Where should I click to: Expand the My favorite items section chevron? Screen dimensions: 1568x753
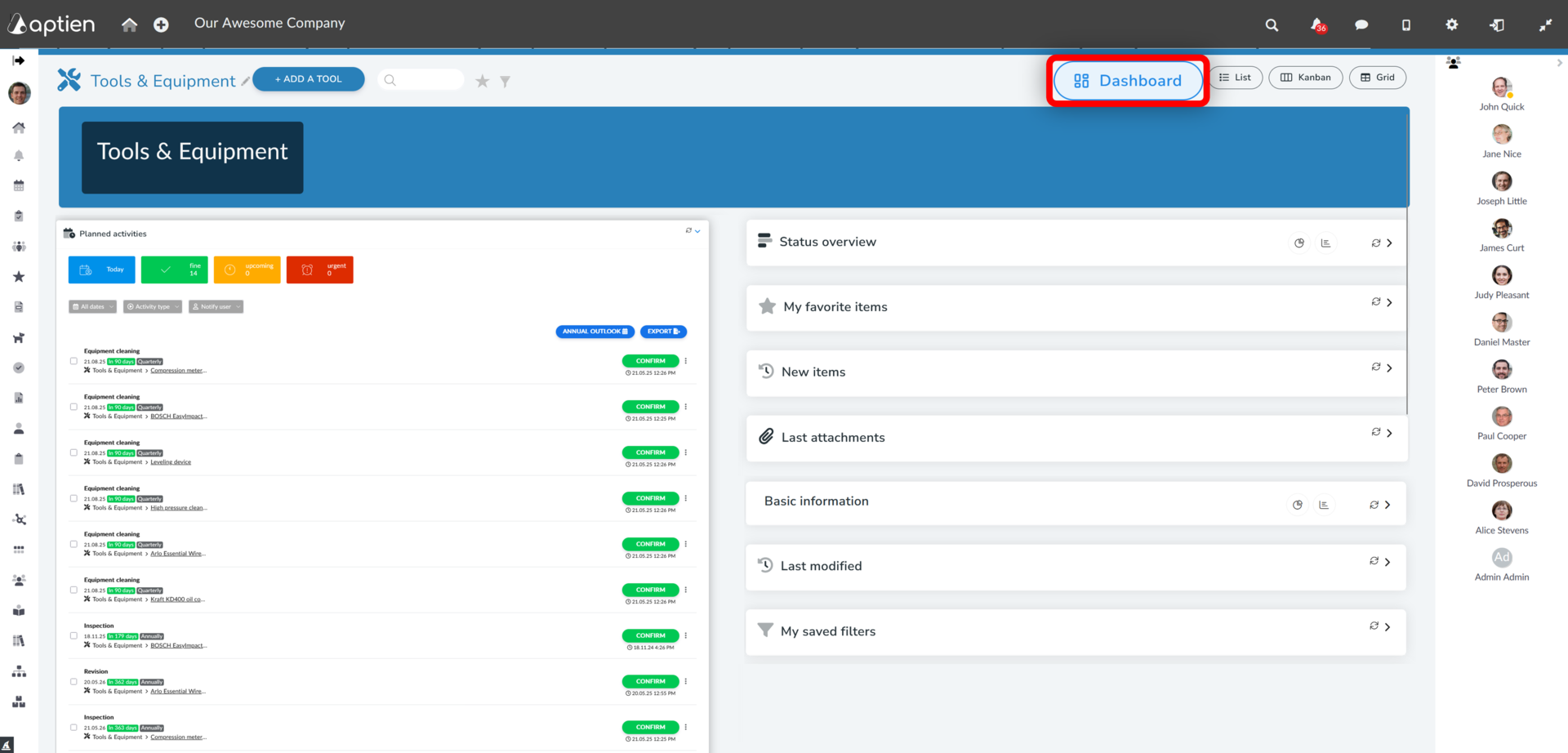[x=1389, y=303]
